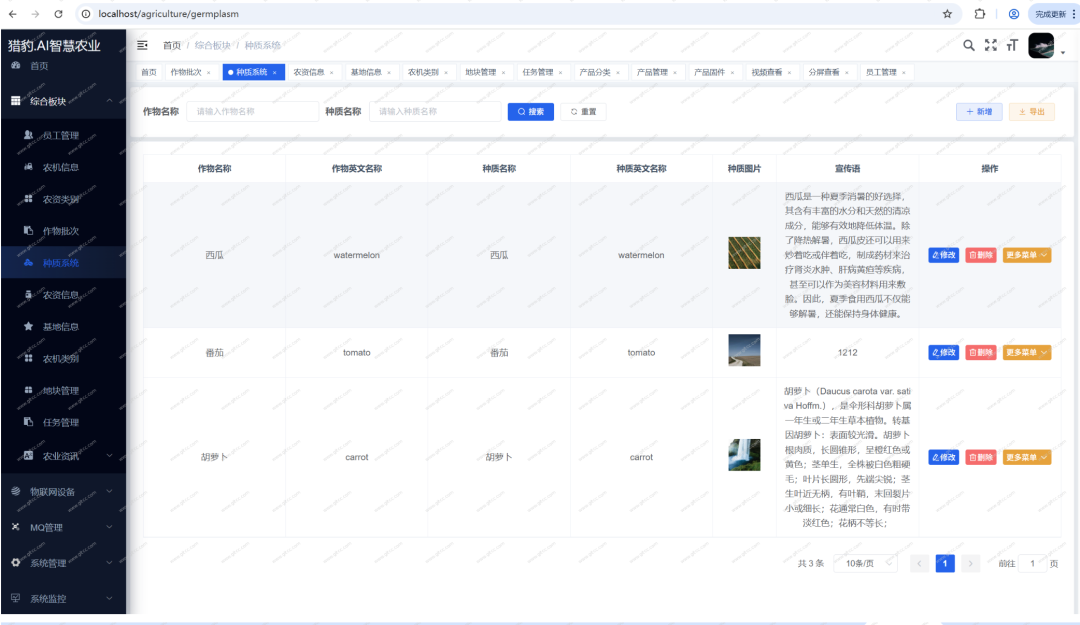Expand the MQ管理 sidebar group
Screen dimensions: 1080x625
click(x=63, y=527)
